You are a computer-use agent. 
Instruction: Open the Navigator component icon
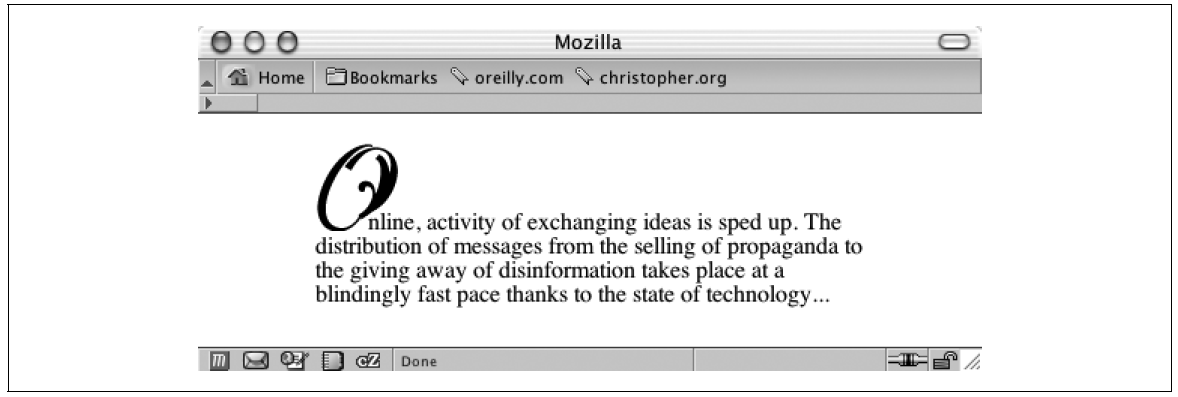coord(219,362)
